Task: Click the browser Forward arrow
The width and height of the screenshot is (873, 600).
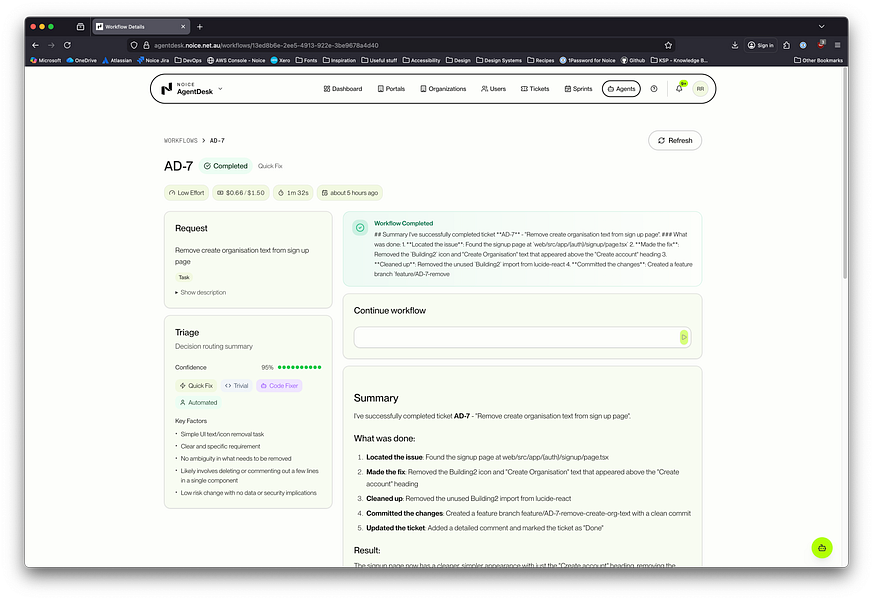Action: pyautogui.click(x=51, y=45)
